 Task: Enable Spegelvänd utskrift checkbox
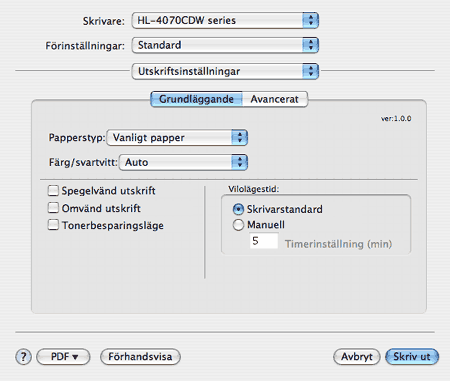[53, 191]
